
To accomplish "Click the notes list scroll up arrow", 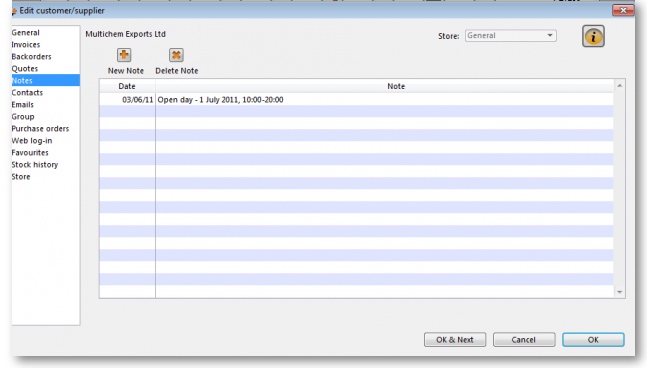I will [619, 85].
